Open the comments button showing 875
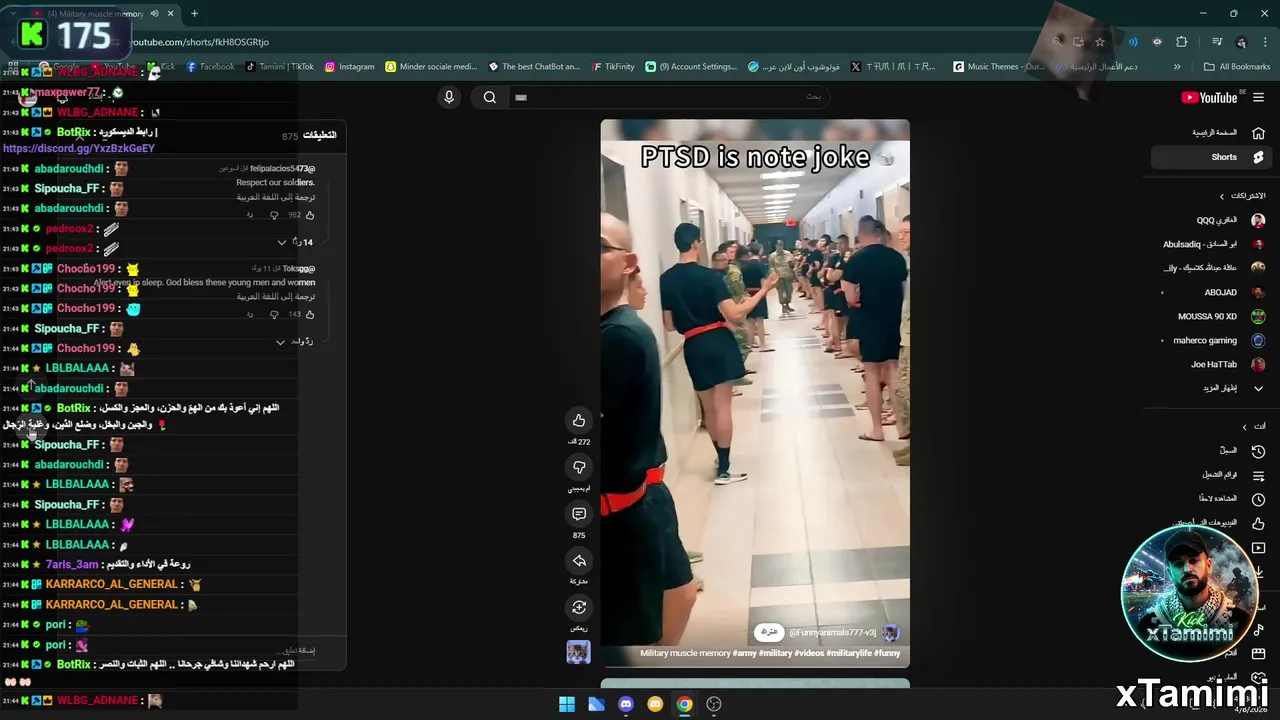This screenshot has height=720, width=1280. 579,514
